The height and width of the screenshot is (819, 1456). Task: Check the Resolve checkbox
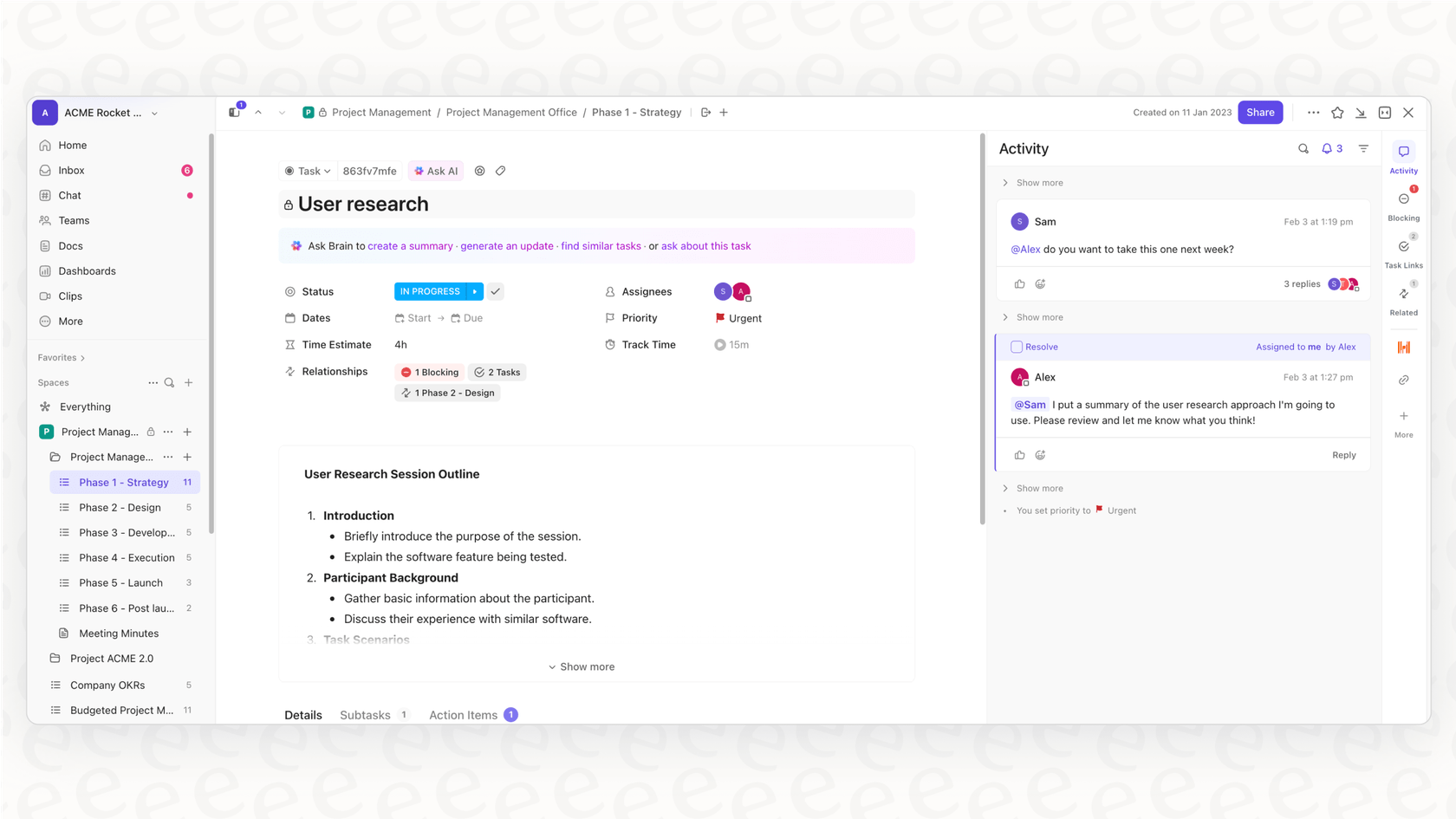pos(1017,347)
